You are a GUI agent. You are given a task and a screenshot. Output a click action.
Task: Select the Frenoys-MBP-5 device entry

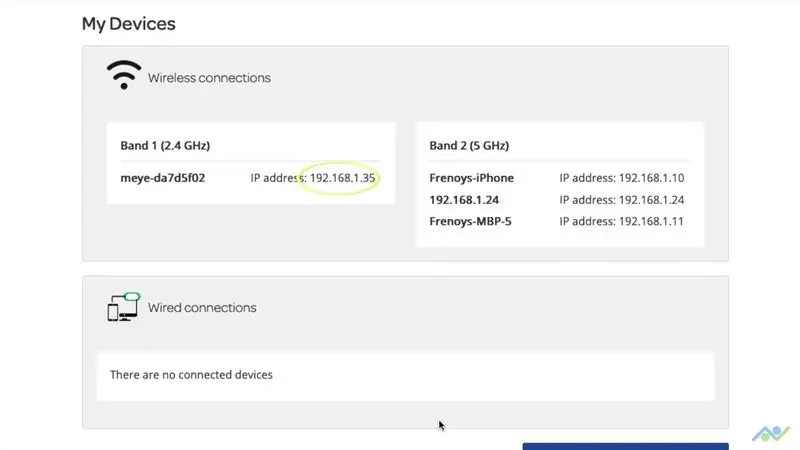470,221
